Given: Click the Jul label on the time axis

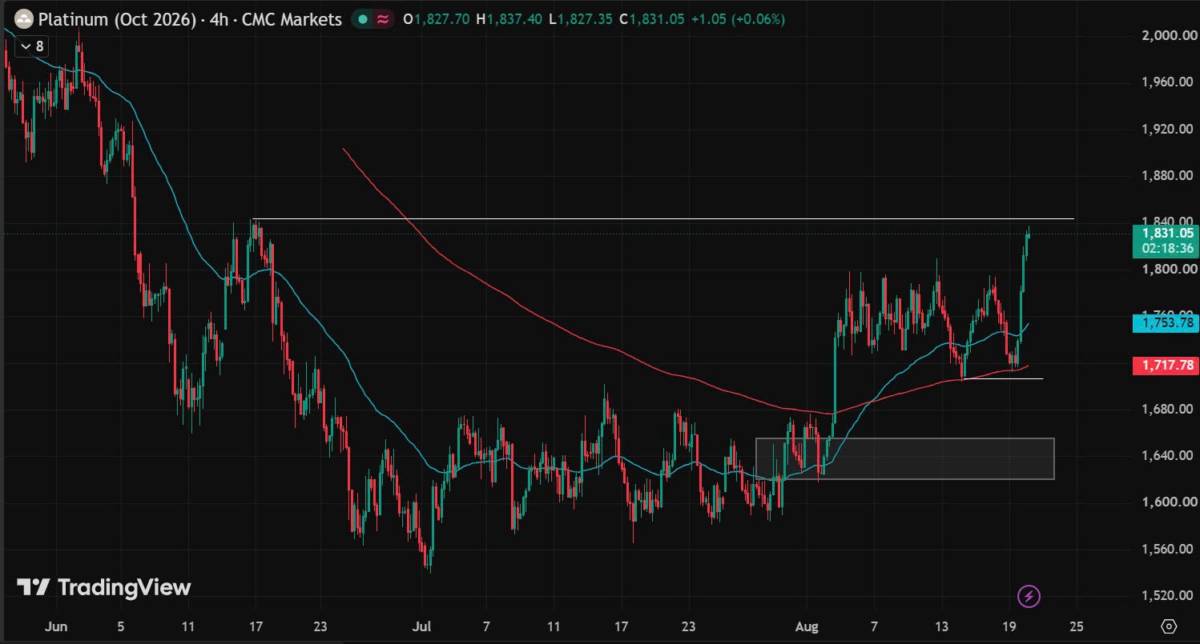Looking at the screenshot, I should click(421, 626).
